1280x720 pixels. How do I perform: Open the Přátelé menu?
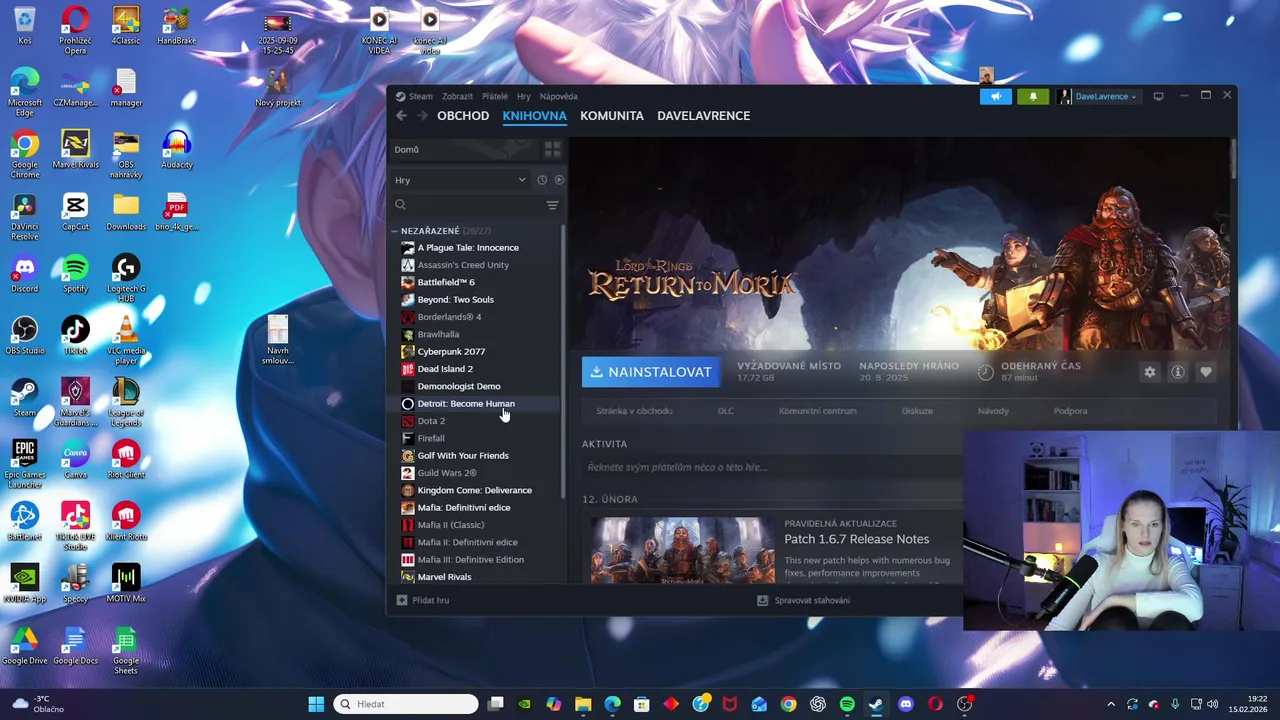point(494,96)
